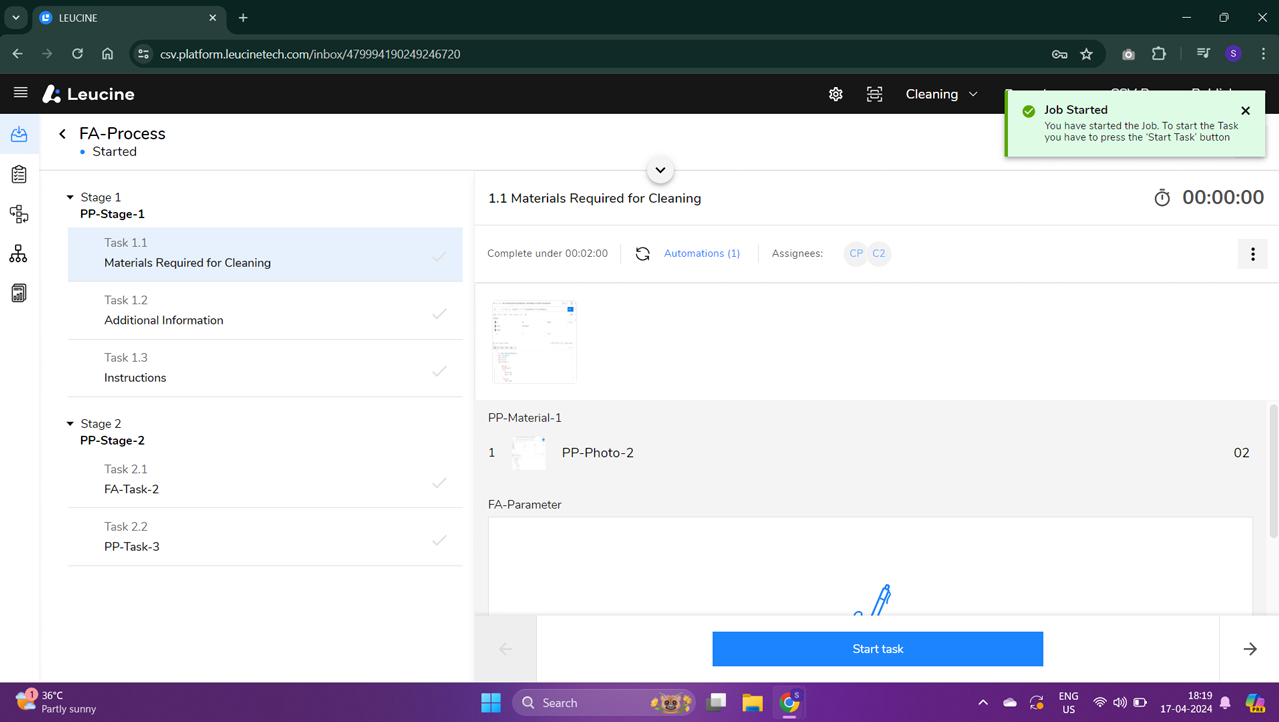Open the Chrome three-dot menu
Screen dimensions: 1279x722
click(1264, 54)
